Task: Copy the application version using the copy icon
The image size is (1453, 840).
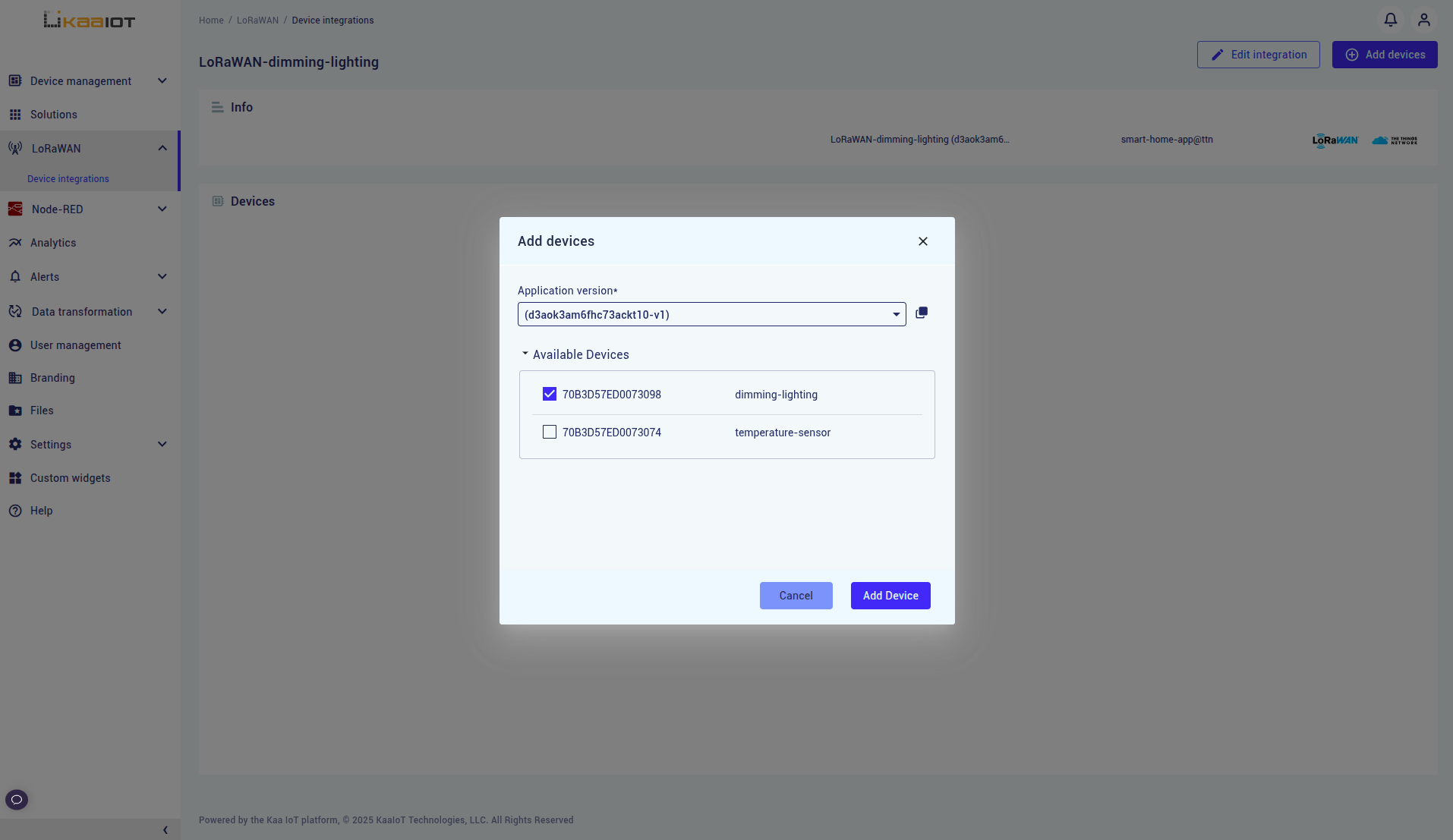Action: click(921, 313)
